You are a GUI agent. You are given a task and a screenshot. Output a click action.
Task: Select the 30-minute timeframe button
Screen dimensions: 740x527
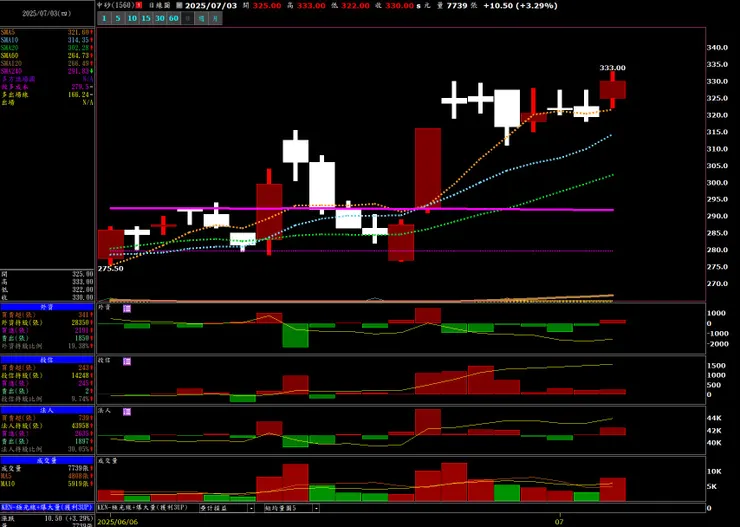tap(160, 18)
